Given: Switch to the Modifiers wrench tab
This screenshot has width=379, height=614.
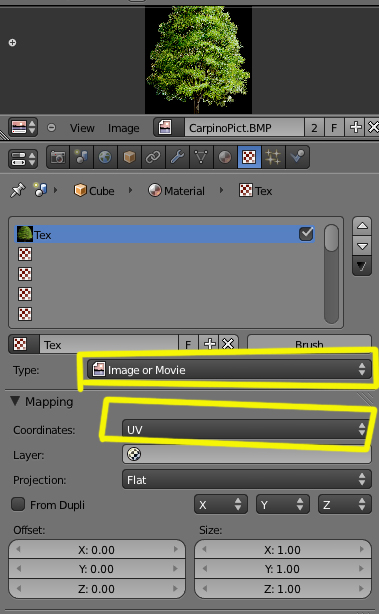Looking at the screenshot, I should click(x=177, y=157).
